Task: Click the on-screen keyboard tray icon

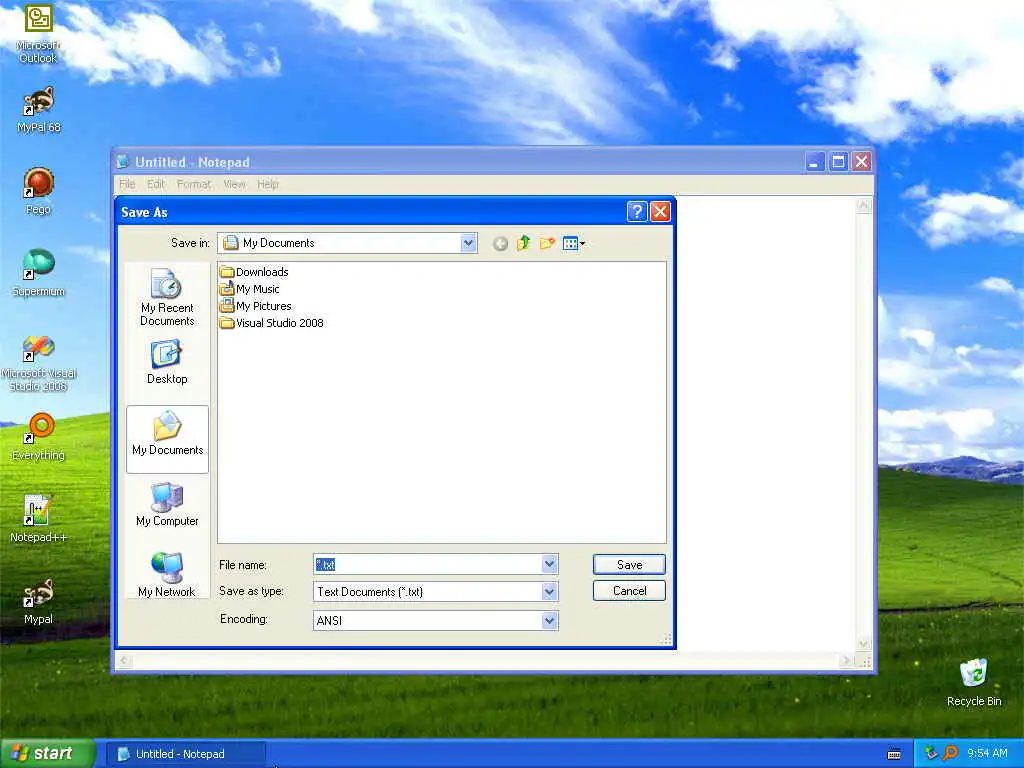Action: click(x=894, y=754)
